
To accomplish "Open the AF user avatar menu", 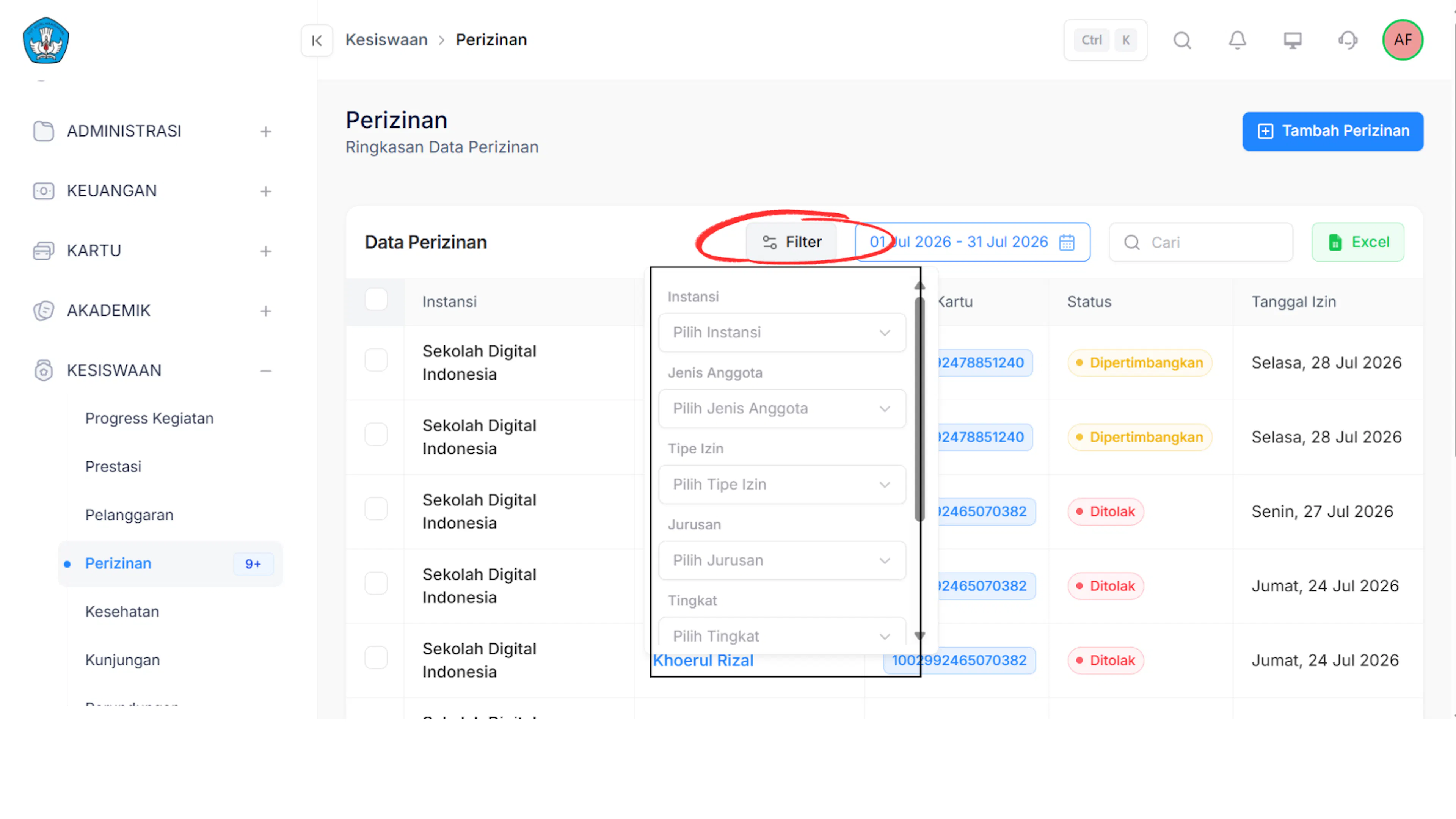I will 1402,40.
